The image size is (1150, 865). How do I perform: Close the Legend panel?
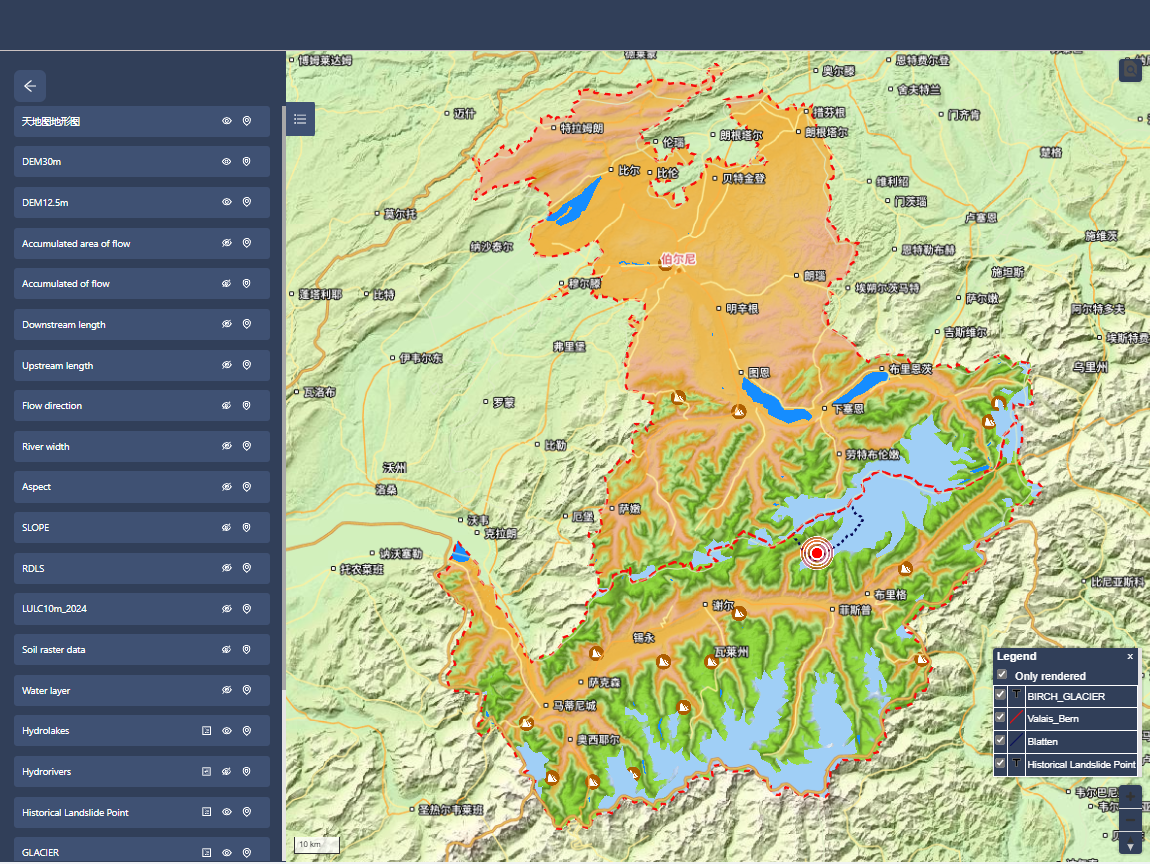point(1130,656)
